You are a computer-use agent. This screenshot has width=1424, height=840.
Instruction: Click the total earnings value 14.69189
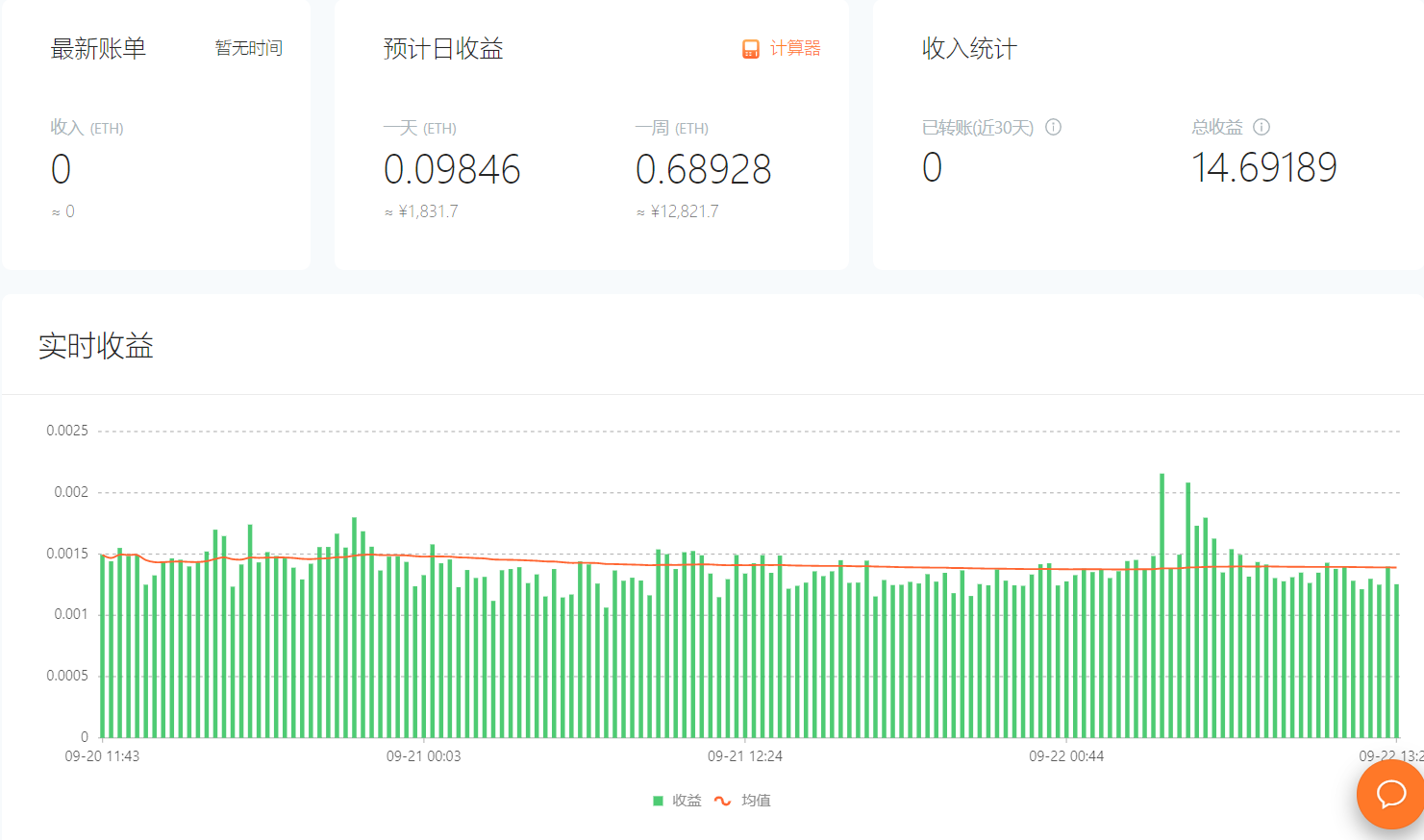click(1264, 168)
